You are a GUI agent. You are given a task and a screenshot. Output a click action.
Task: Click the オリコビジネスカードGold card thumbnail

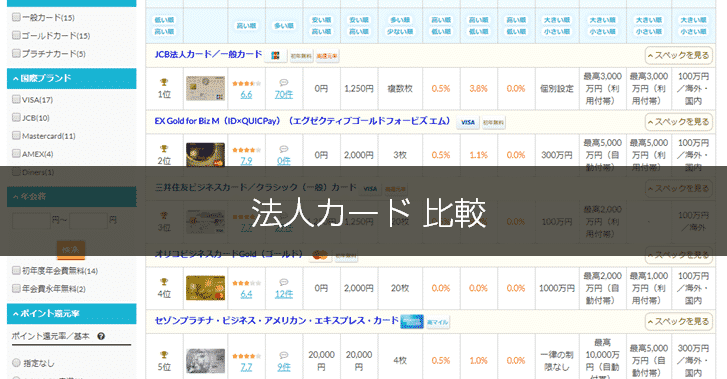205,288
